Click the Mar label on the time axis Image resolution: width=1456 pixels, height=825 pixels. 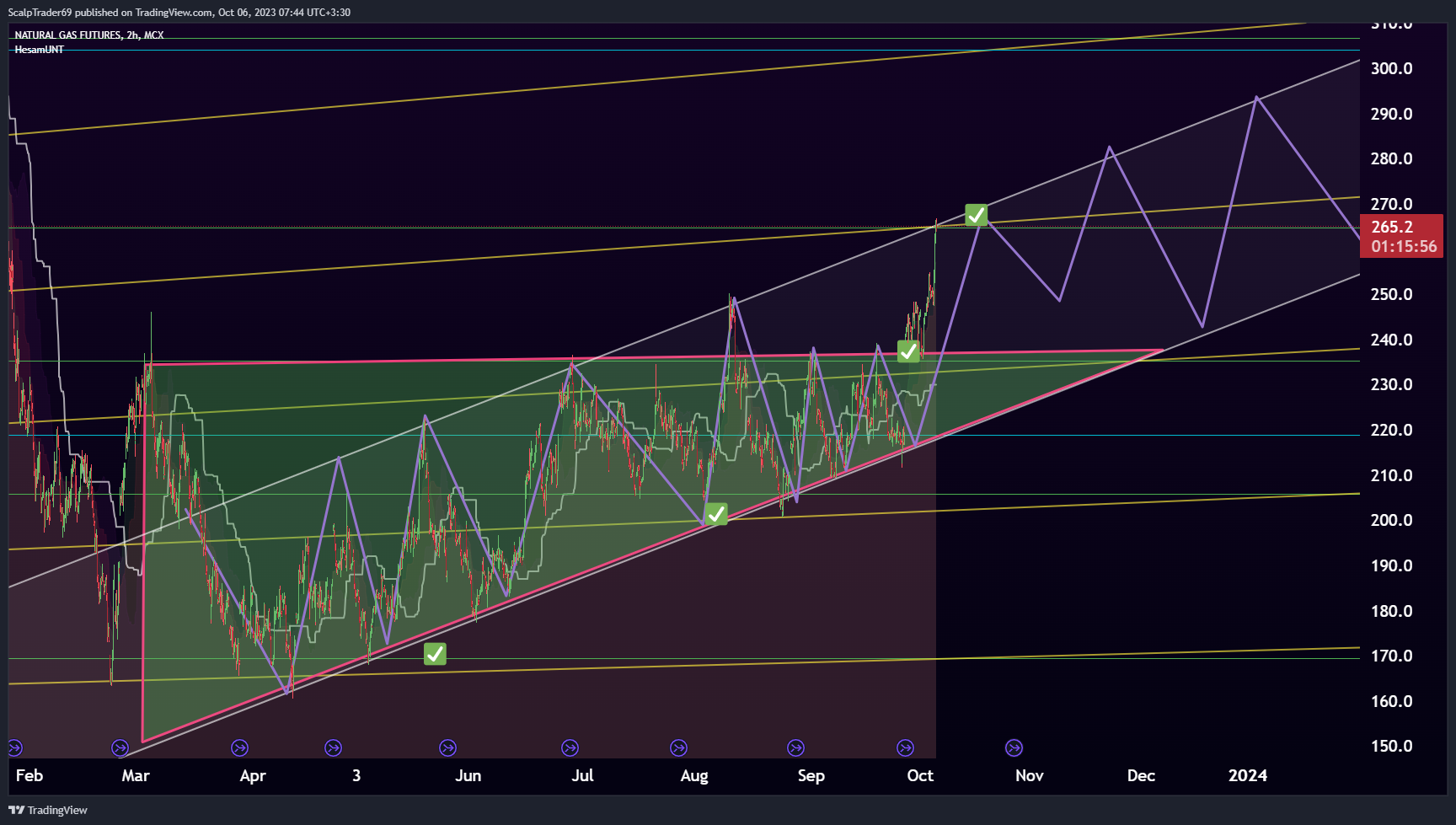click(136, 775)
